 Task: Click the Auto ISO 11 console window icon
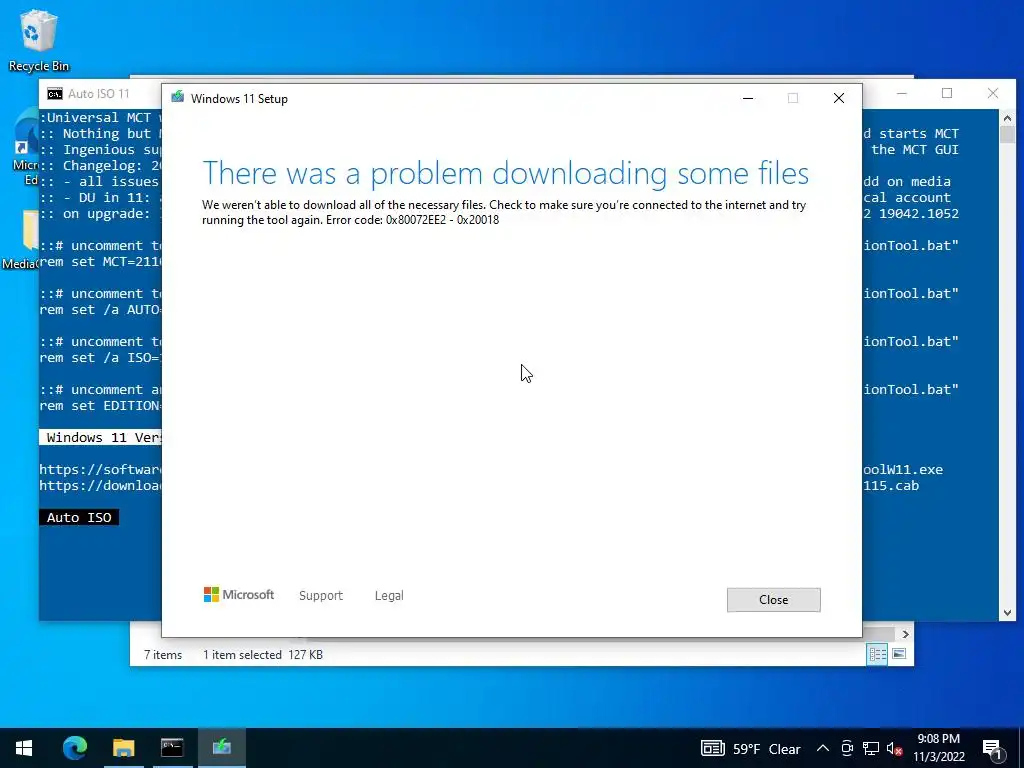55,93
